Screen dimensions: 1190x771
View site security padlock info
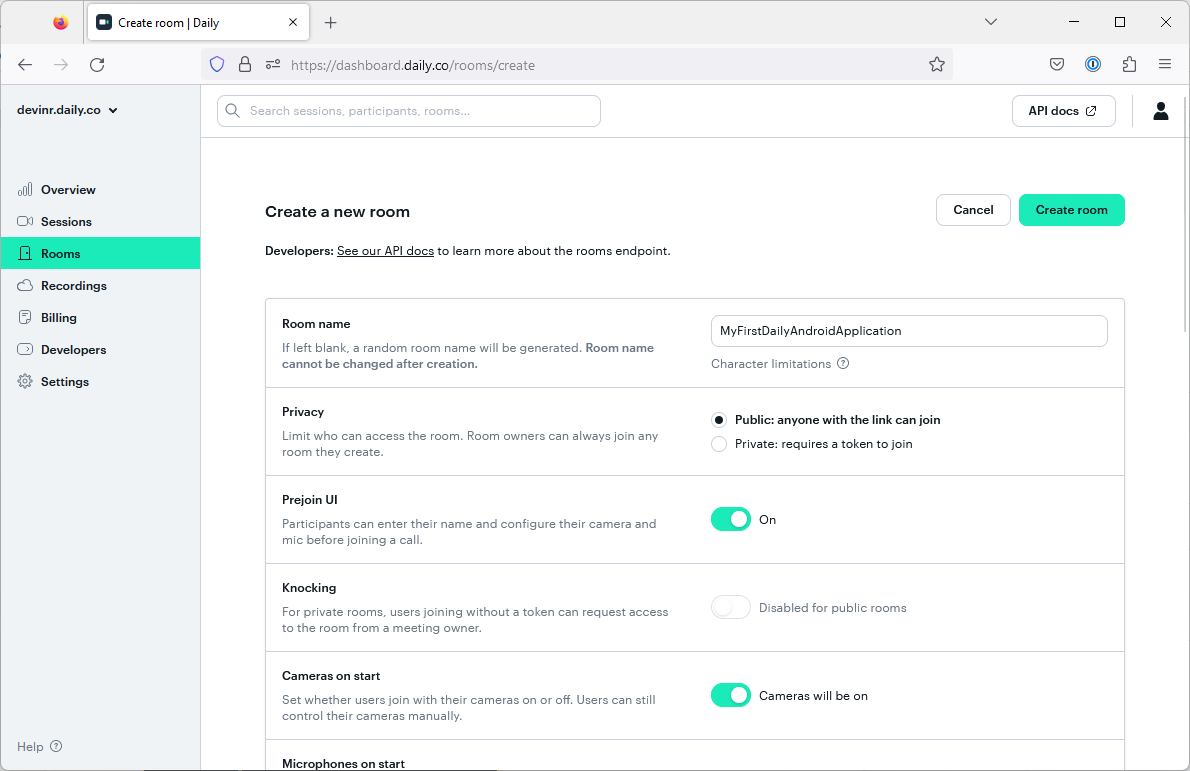point(244,65)
